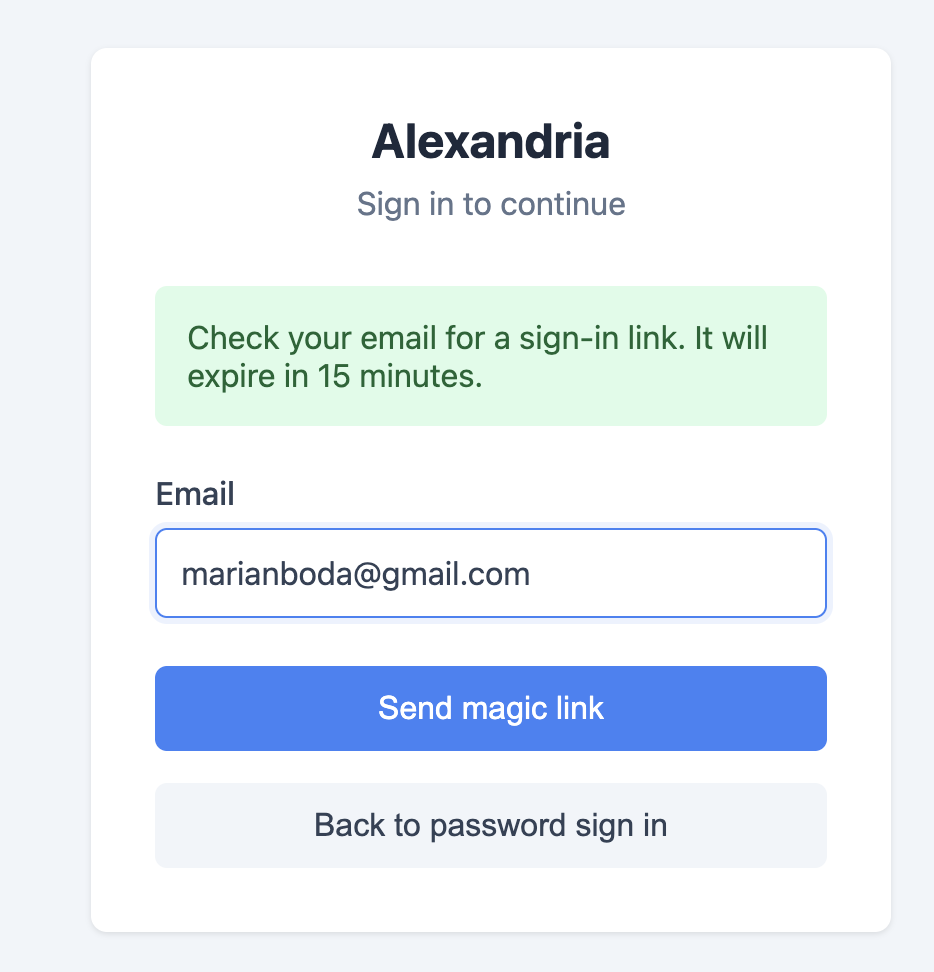Resend the magic sign-in link
Viewport: 934px width, 972px height.
pos(490,708)
